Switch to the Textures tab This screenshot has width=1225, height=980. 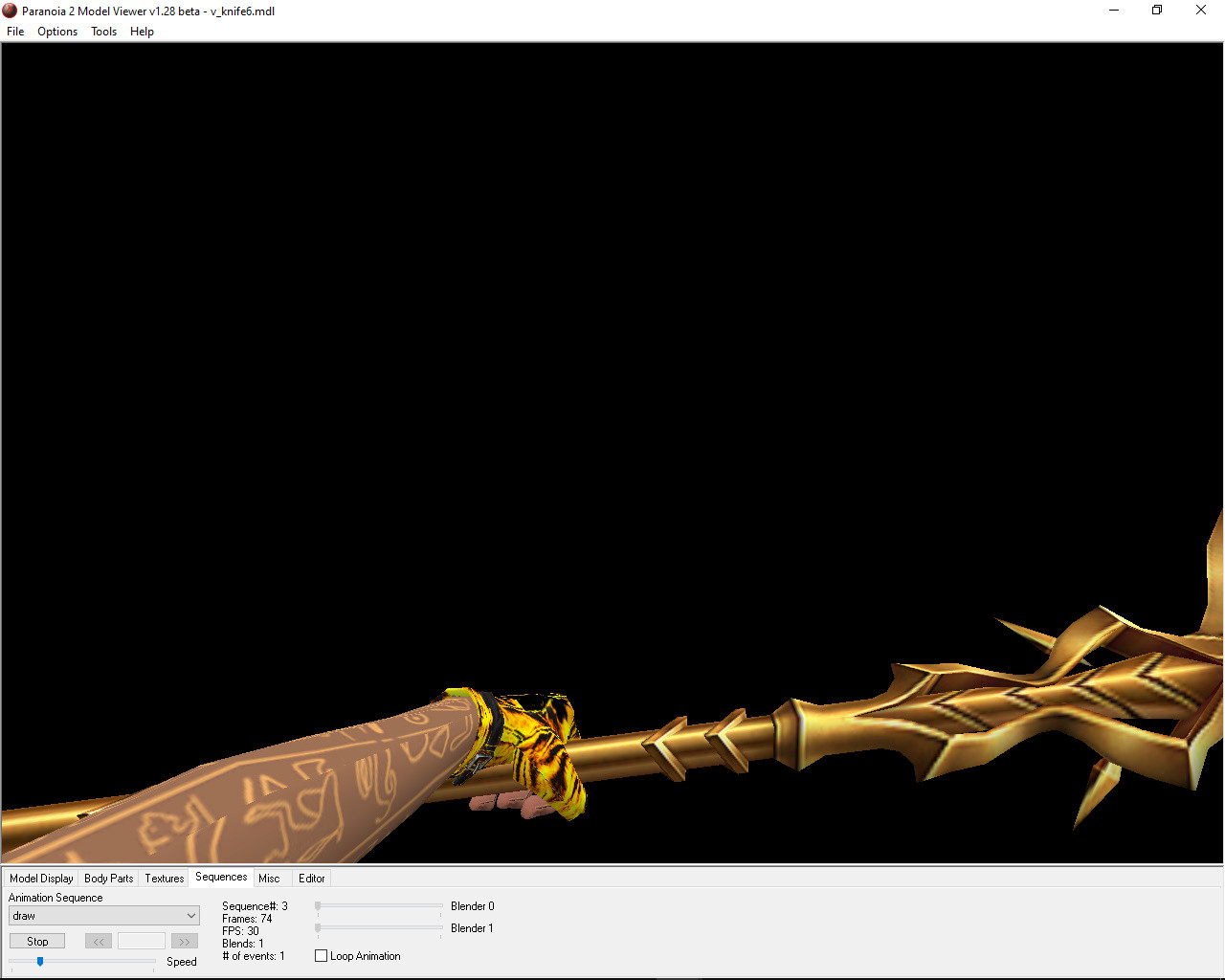tap(165, 879)
